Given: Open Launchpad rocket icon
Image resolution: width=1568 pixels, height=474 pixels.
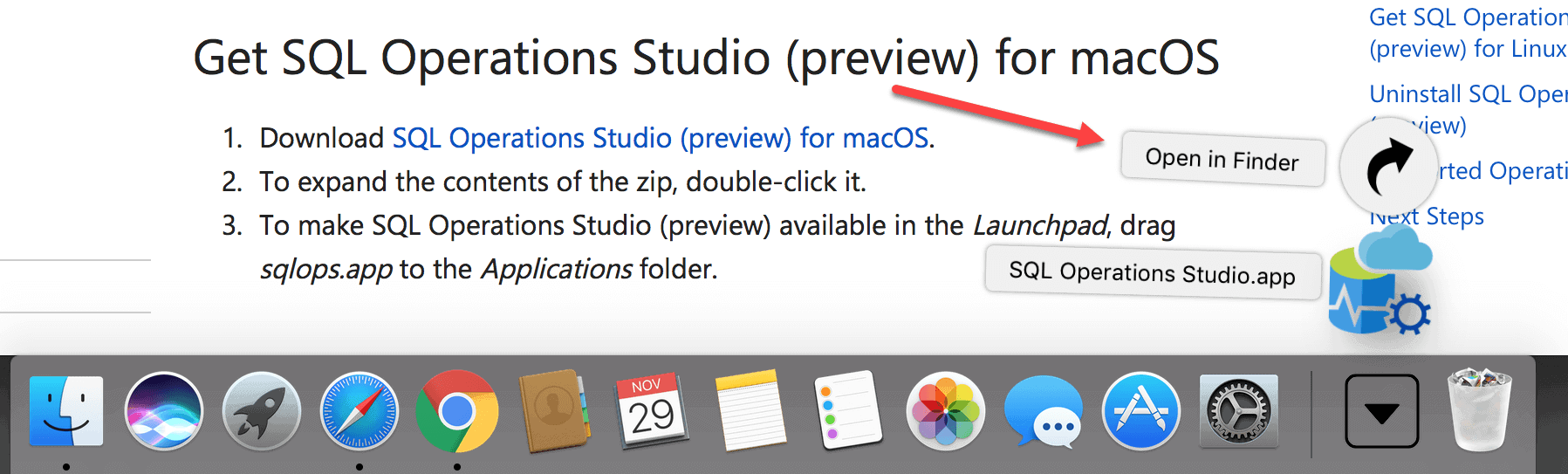Looking at the screenshot, I should (262, 411).
